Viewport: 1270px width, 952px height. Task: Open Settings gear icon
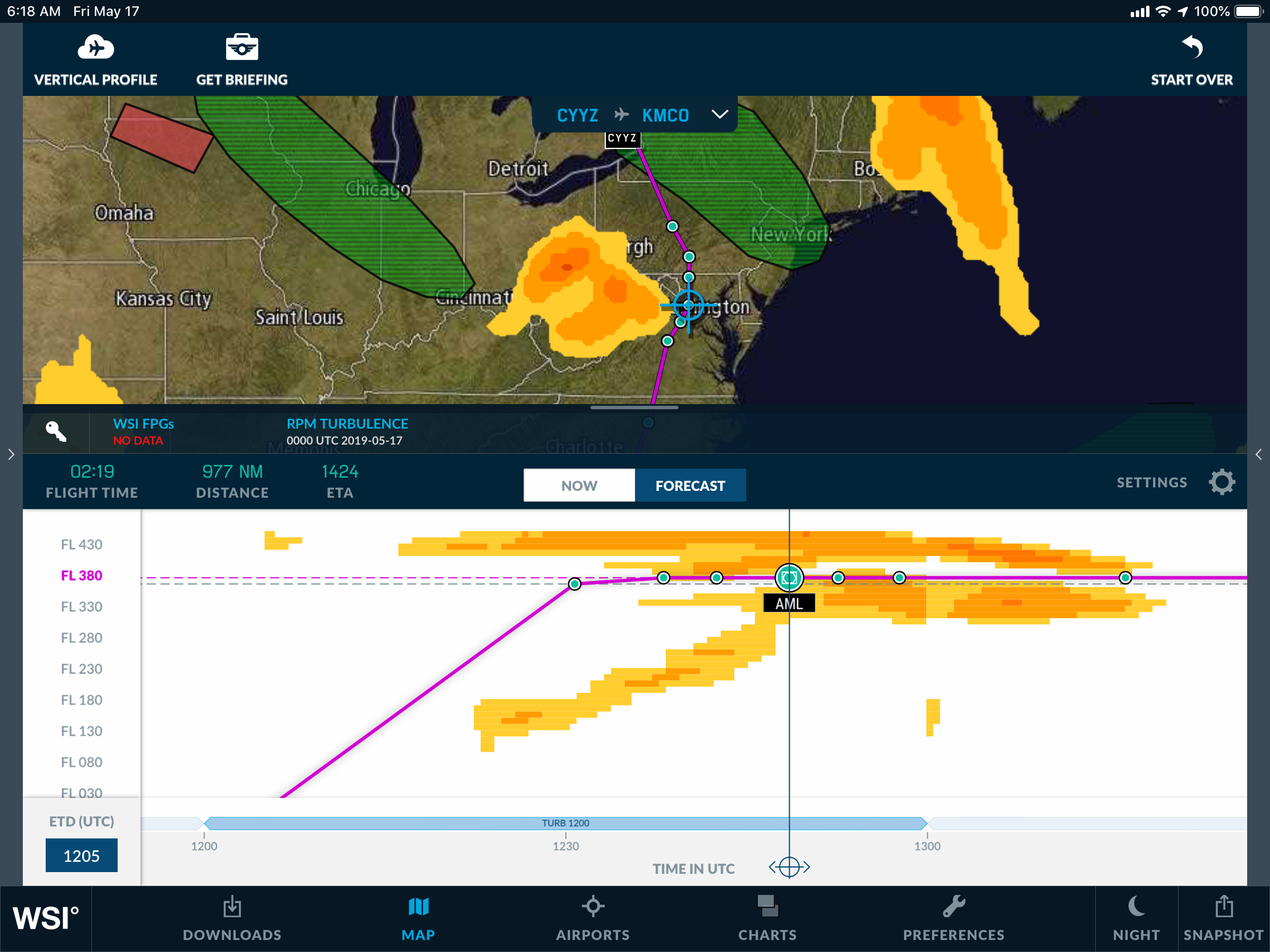point(1221,482)
